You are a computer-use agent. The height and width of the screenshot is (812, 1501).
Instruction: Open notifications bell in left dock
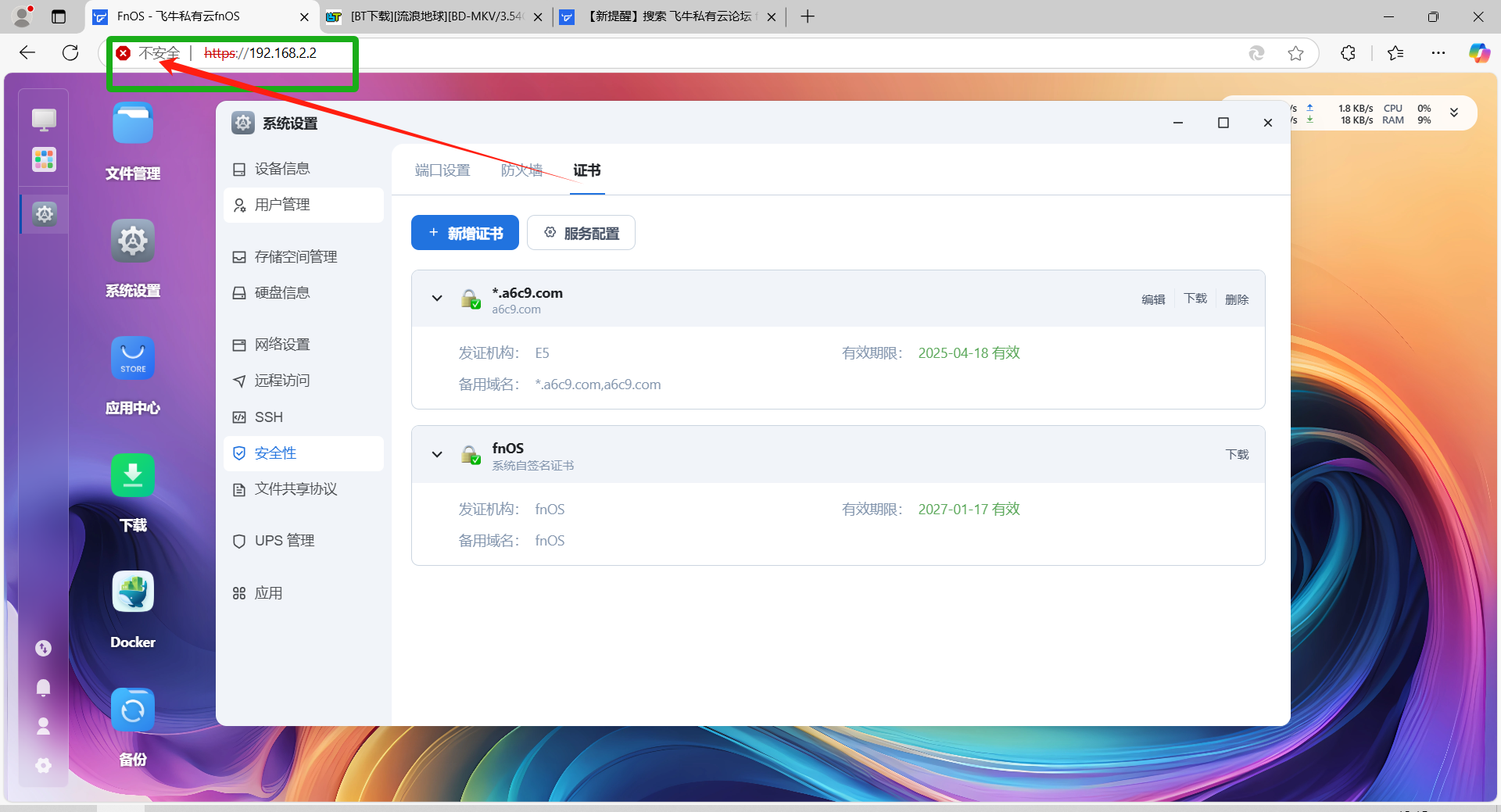click(x=44, y=687)
